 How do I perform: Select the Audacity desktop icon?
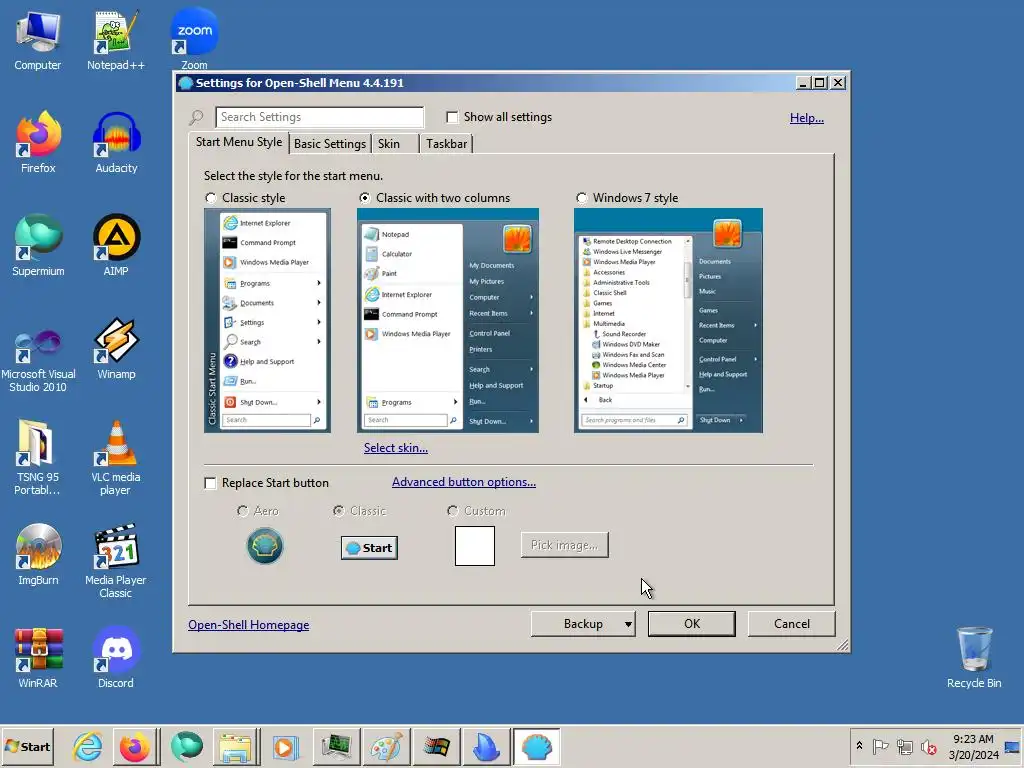pyautogui.click(x=116, y=143)
